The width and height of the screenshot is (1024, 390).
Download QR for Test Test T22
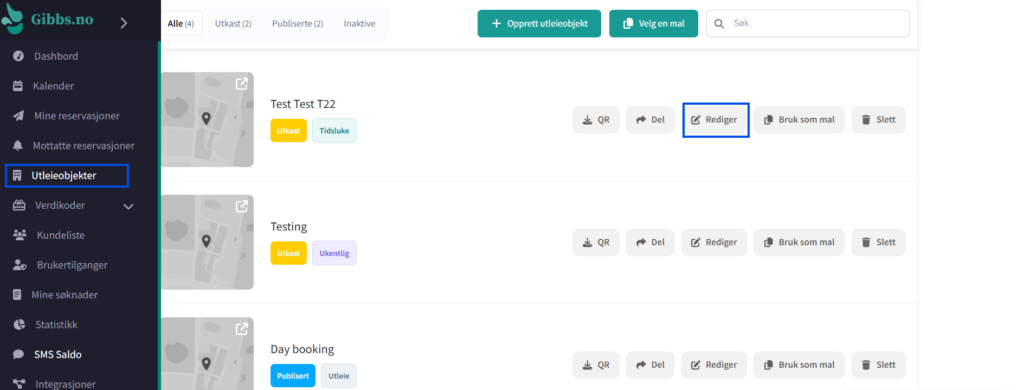click(x=596, y=120)
